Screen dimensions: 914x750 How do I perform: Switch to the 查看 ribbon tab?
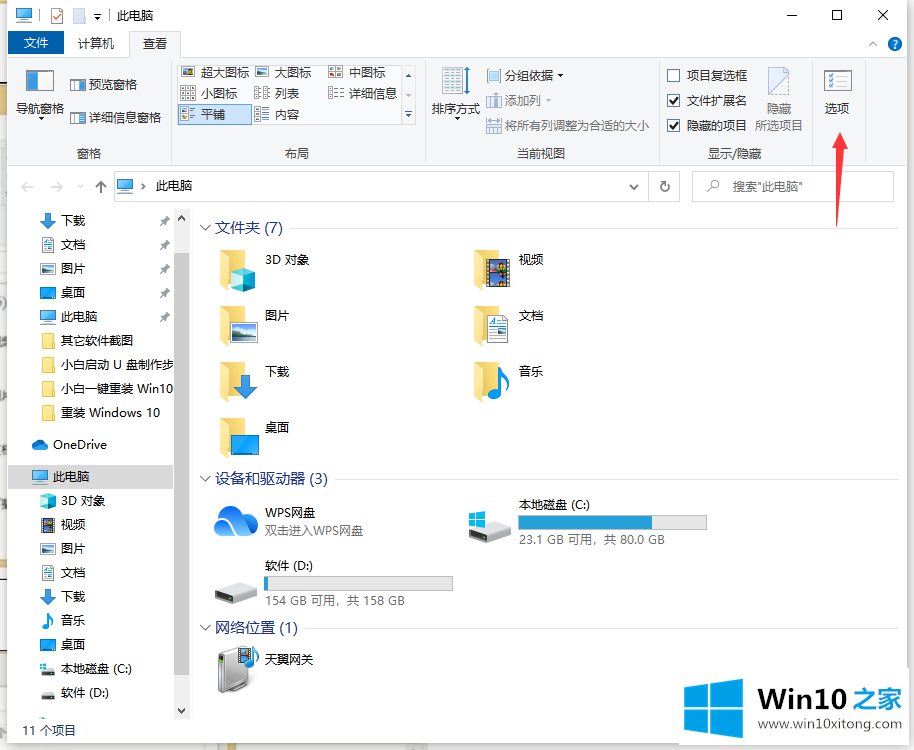[x=155, y=44]
